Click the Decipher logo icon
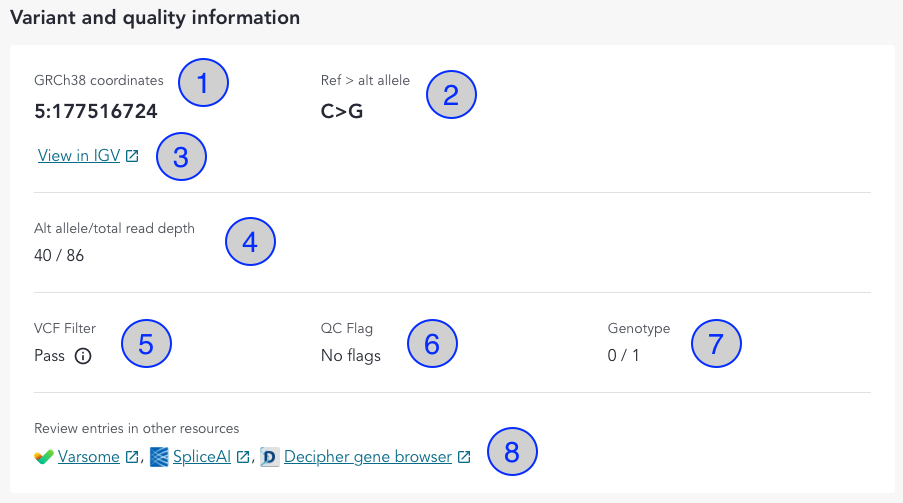903x503 pixels. (269, 457)
